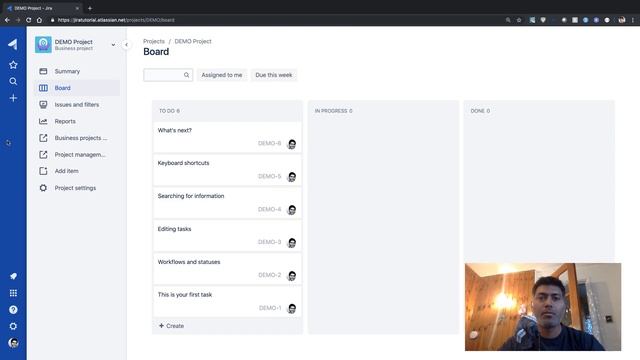
Task: Bookmark page with the address bar star
Action: click(x=519, y=20)
